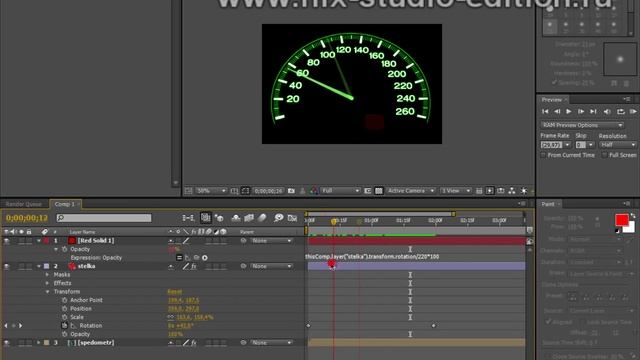The width and height of the screenshot is (640, 360).
Task: Click the Reset link for Transform
Action: (175, 292)
